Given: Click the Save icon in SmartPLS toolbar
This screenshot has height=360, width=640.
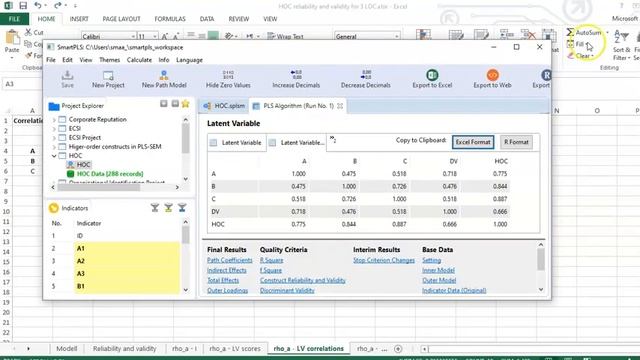Looking at the screenshot, I should click(x=67, y=76).
